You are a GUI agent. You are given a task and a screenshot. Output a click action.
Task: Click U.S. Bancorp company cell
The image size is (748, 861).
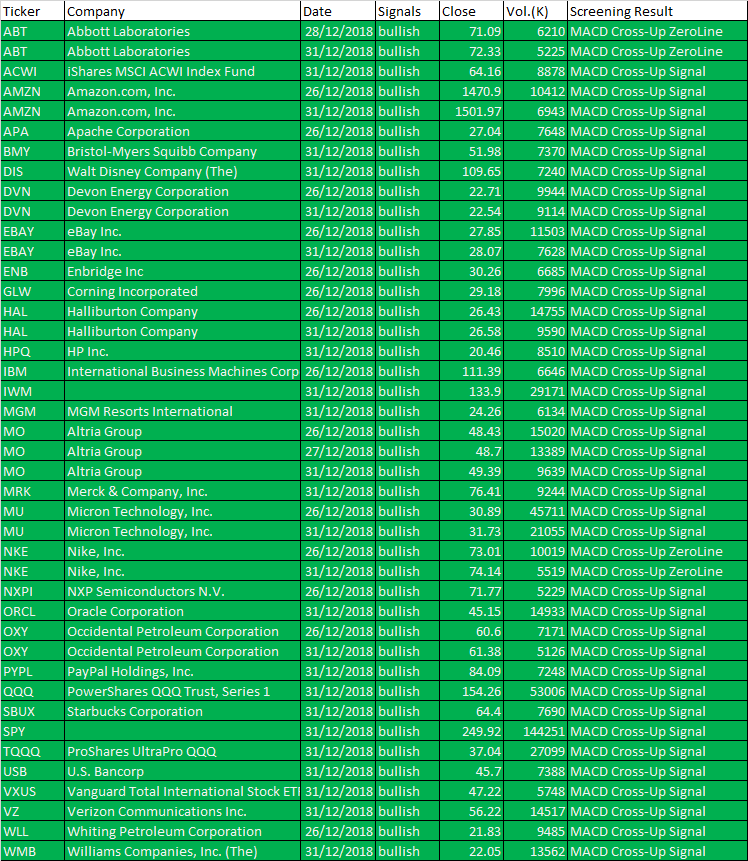click(x=182, y=771)
